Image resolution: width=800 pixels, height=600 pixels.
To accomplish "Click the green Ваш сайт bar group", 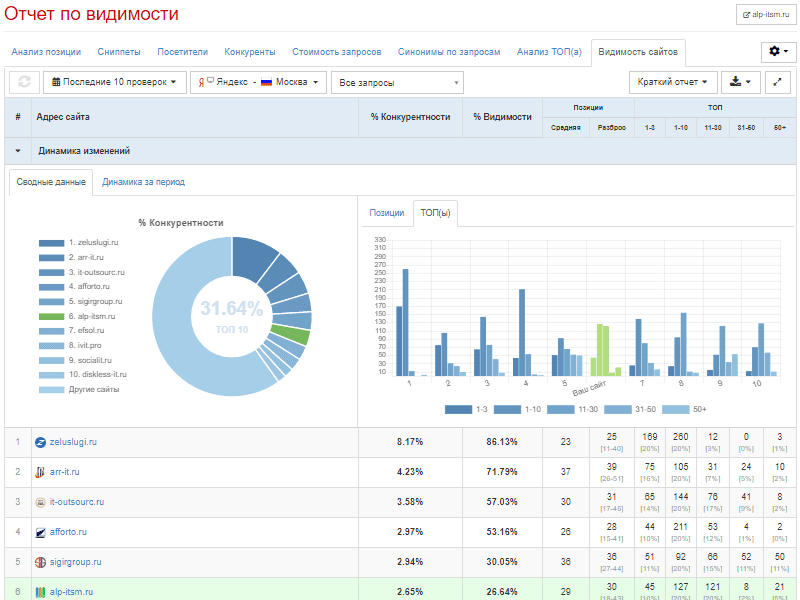I will pyautogui.click(x=606, y=350).
